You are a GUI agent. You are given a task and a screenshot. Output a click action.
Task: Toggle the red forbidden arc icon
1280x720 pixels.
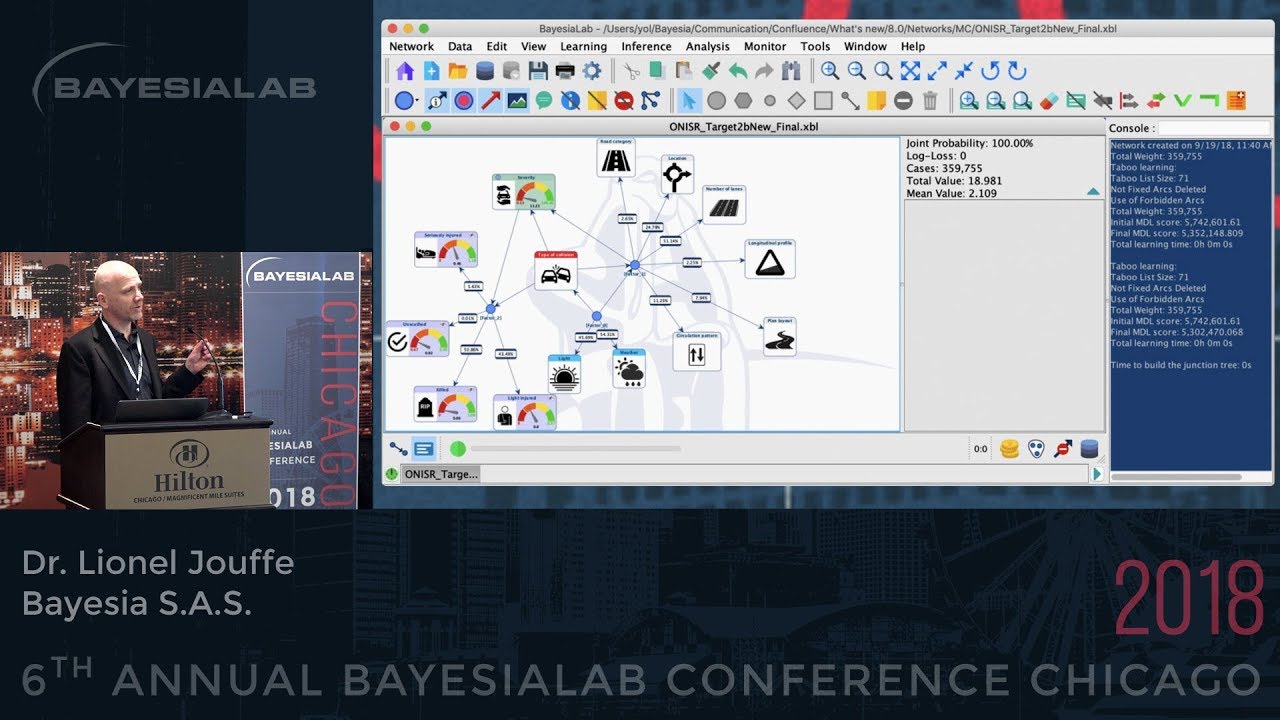tap(624, 100)
